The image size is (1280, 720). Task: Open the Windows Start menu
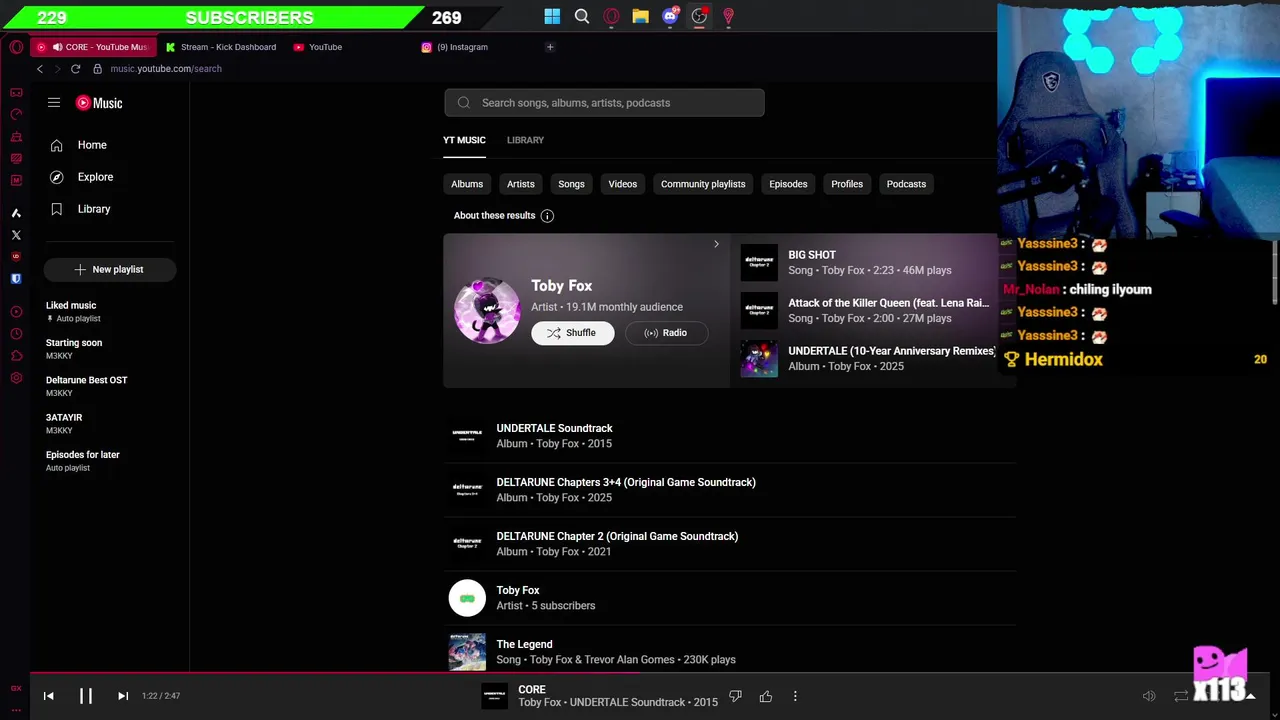[552, 16]
